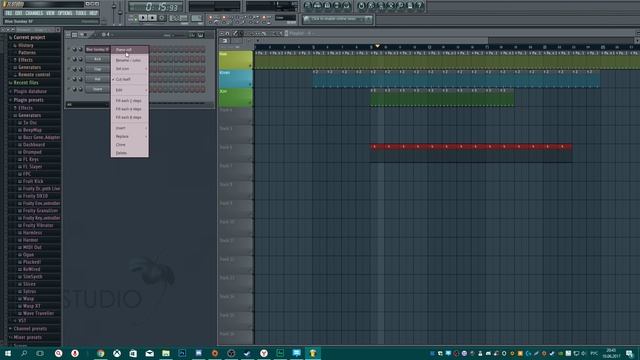The width and height of the screenshot is (640, 360).
Task: Mute the Clap channel via its LED
Action: 68,69
